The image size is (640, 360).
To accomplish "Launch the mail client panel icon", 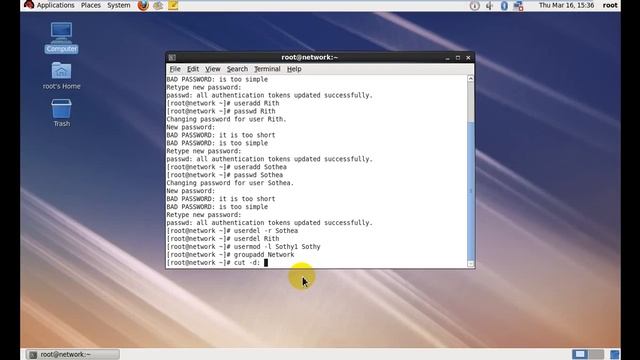I will tap(158, 5).
